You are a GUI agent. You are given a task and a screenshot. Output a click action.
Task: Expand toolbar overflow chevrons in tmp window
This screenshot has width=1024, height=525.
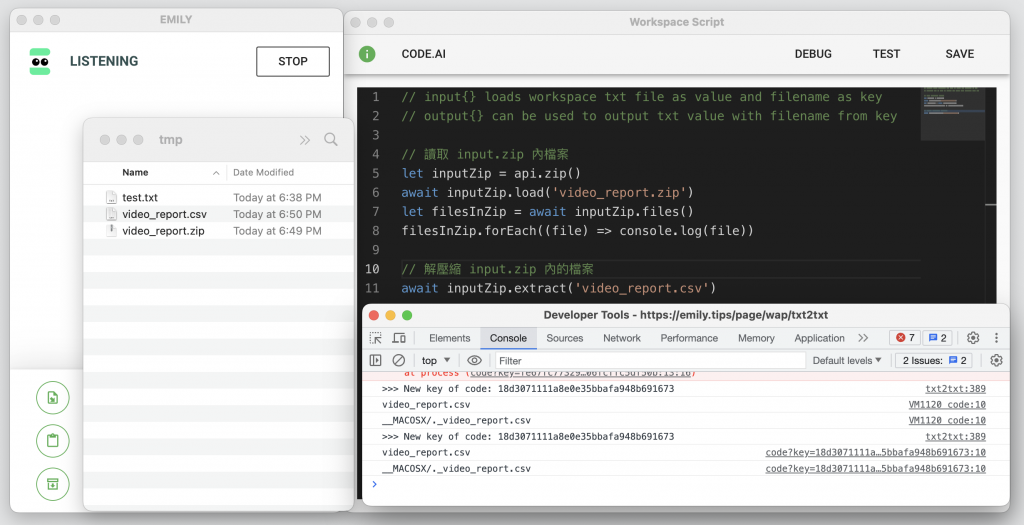tap(304, 140)
